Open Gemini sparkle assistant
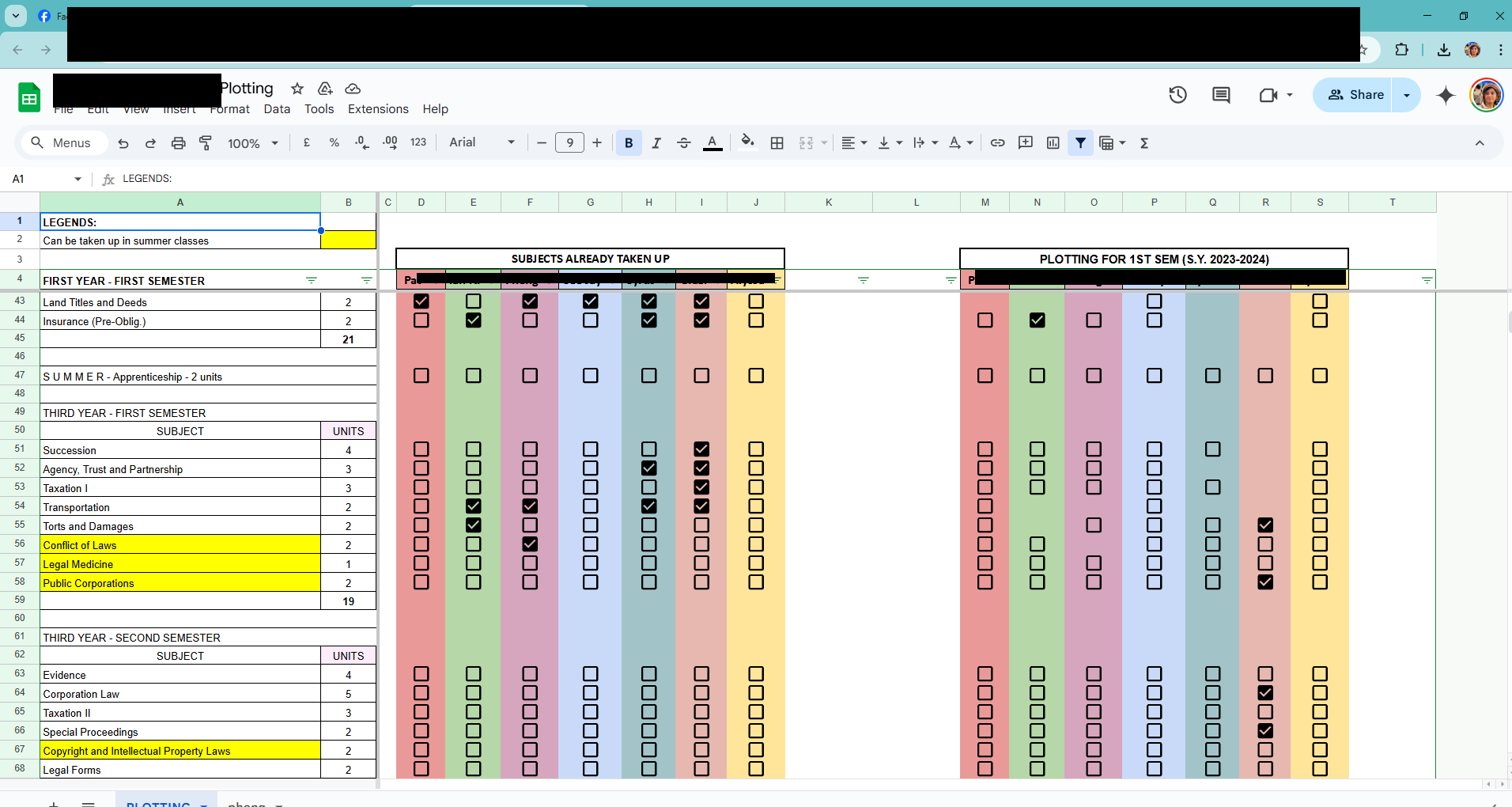The image size is (1512, 807). (1446, 95)
